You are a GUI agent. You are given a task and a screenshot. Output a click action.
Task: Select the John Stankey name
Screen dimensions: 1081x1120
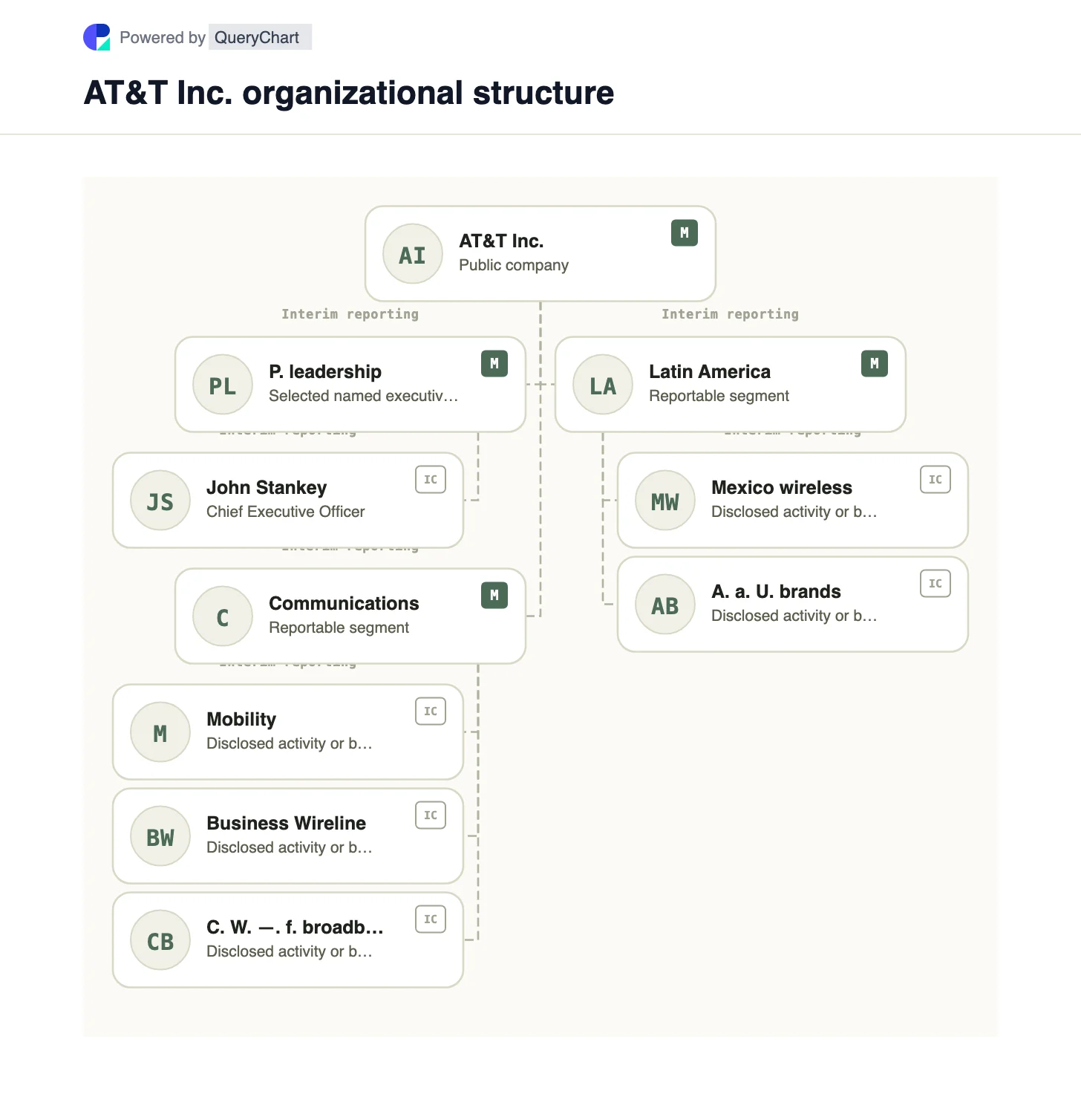tap(267, 487)
